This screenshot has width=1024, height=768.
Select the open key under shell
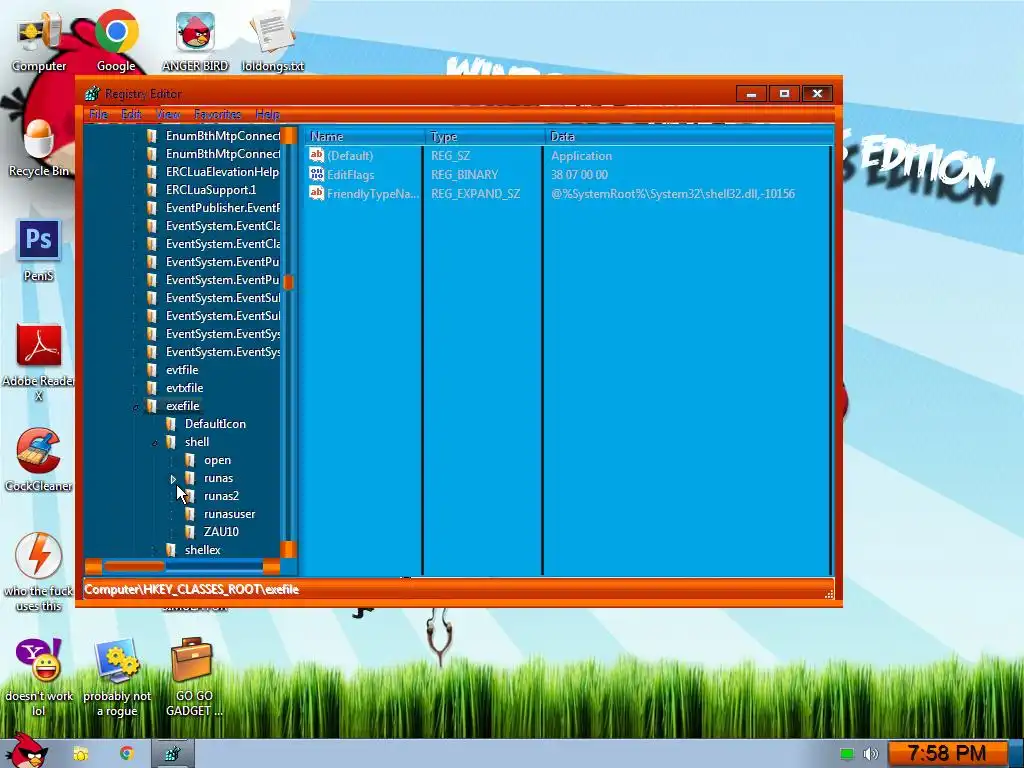(217, 460)
